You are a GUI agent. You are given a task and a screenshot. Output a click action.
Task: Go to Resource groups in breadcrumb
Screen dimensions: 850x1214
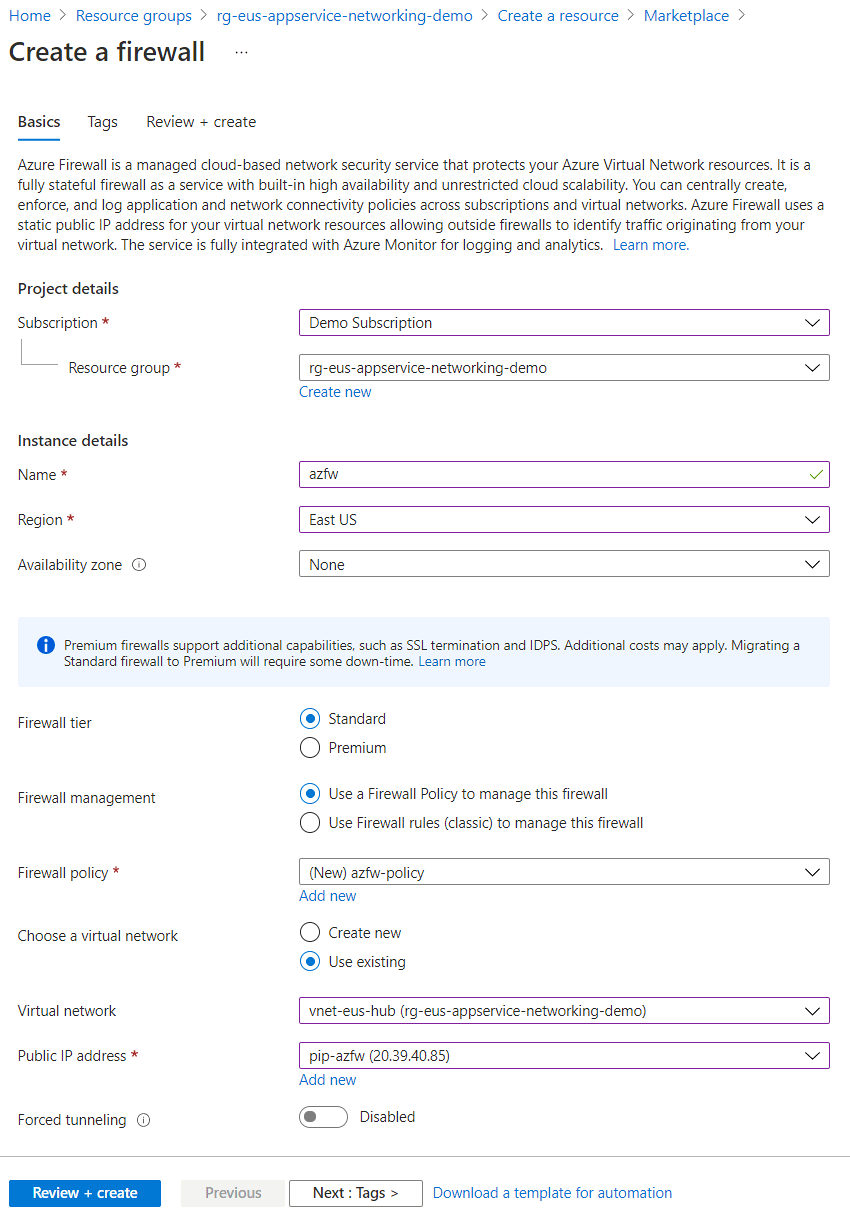134,16
